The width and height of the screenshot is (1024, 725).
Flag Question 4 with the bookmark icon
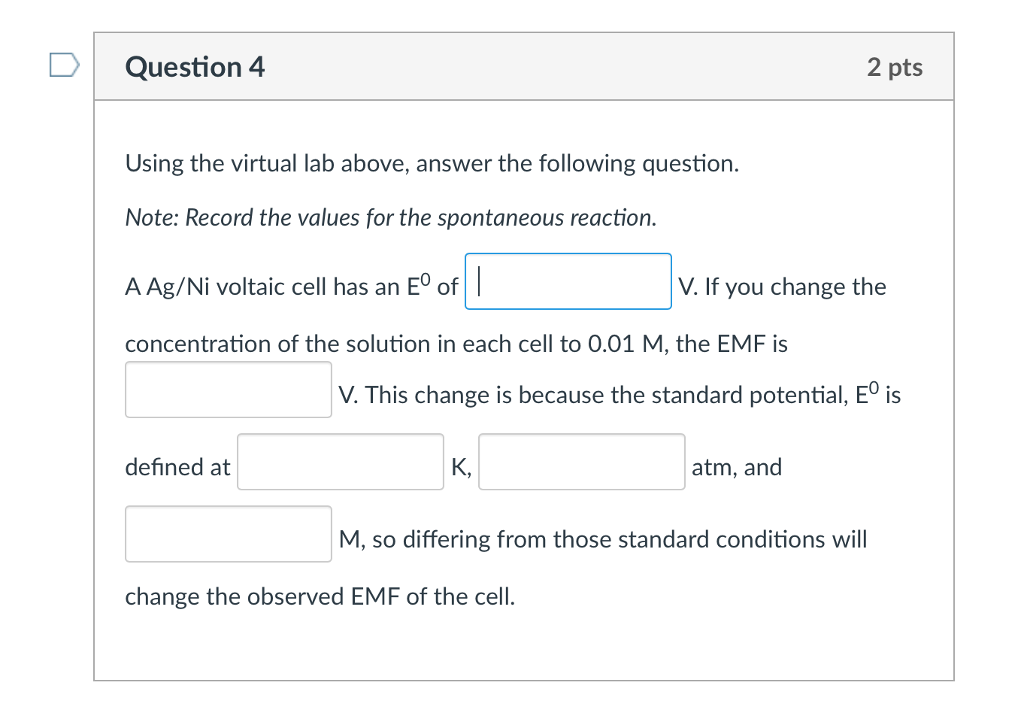(65, 65)
